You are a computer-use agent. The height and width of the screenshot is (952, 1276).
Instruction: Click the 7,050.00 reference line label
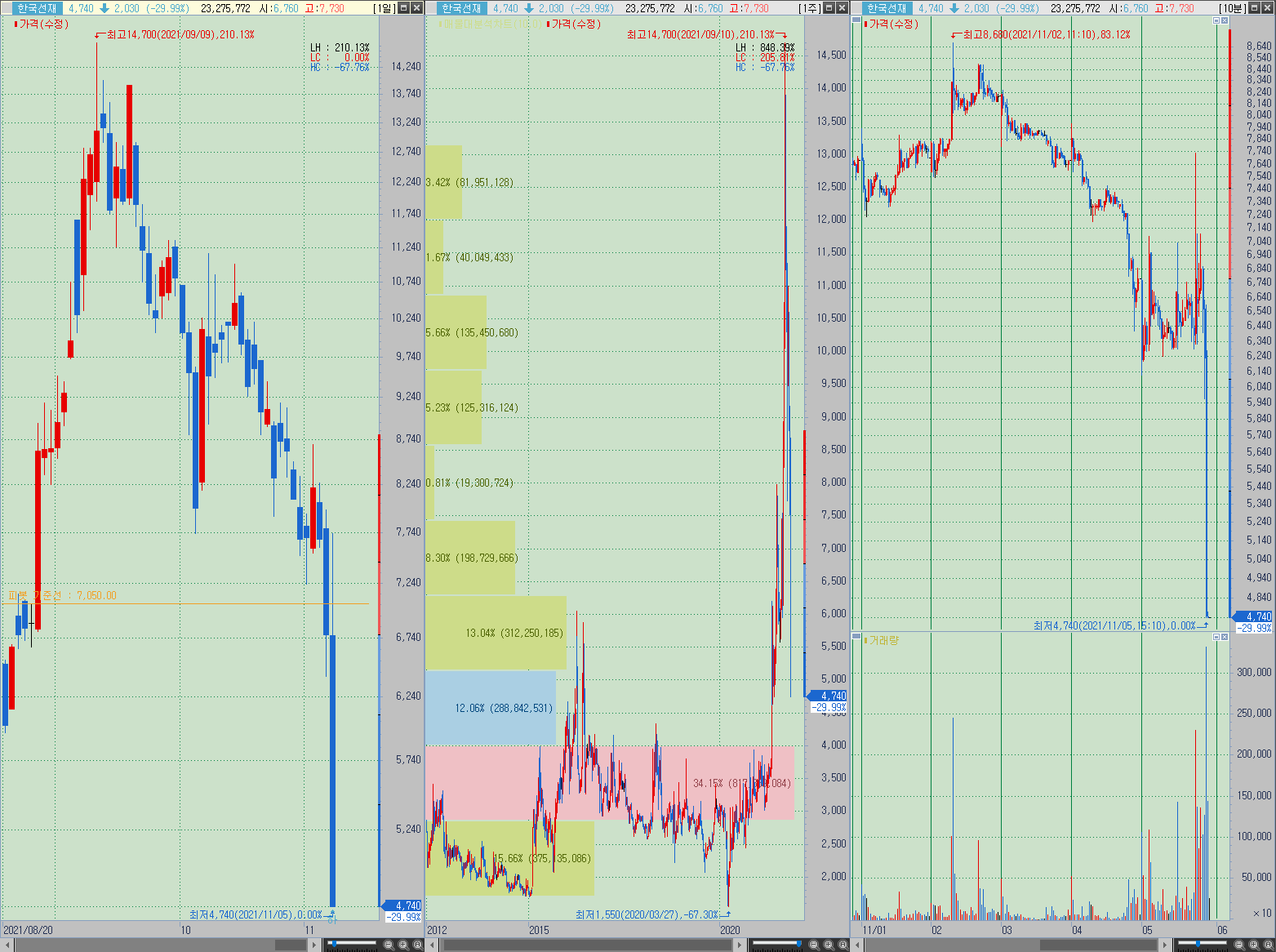(x=63, y=595)
